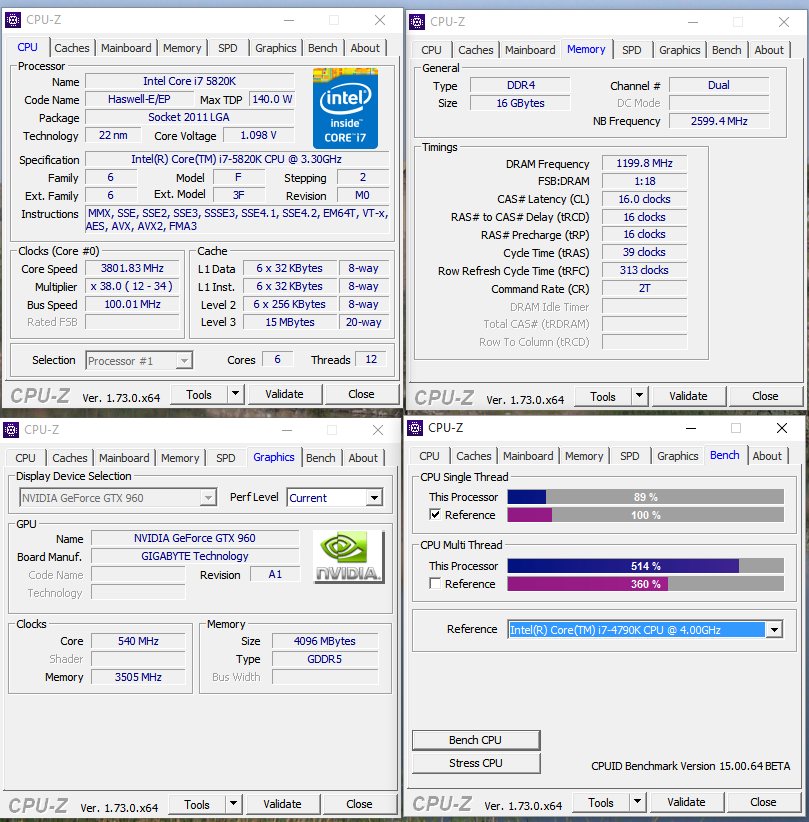Click the Intel Core i7 logo

(x=346, y=109)
